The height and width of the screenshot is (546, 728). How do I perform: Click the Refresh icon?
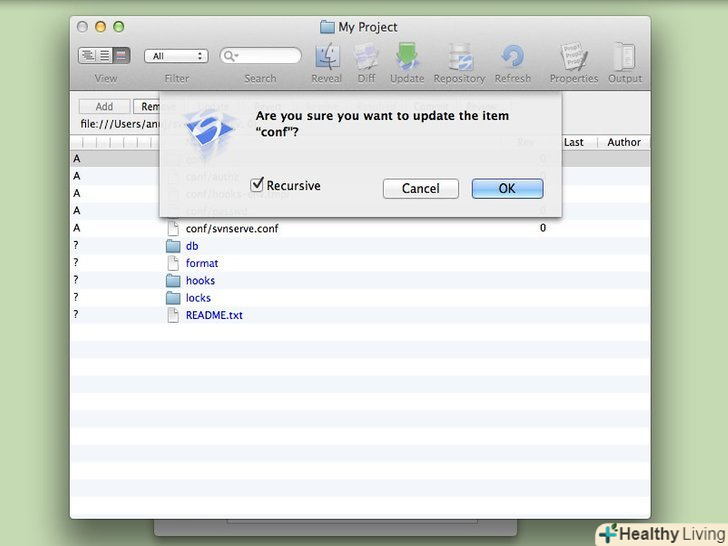coord(512,57)
